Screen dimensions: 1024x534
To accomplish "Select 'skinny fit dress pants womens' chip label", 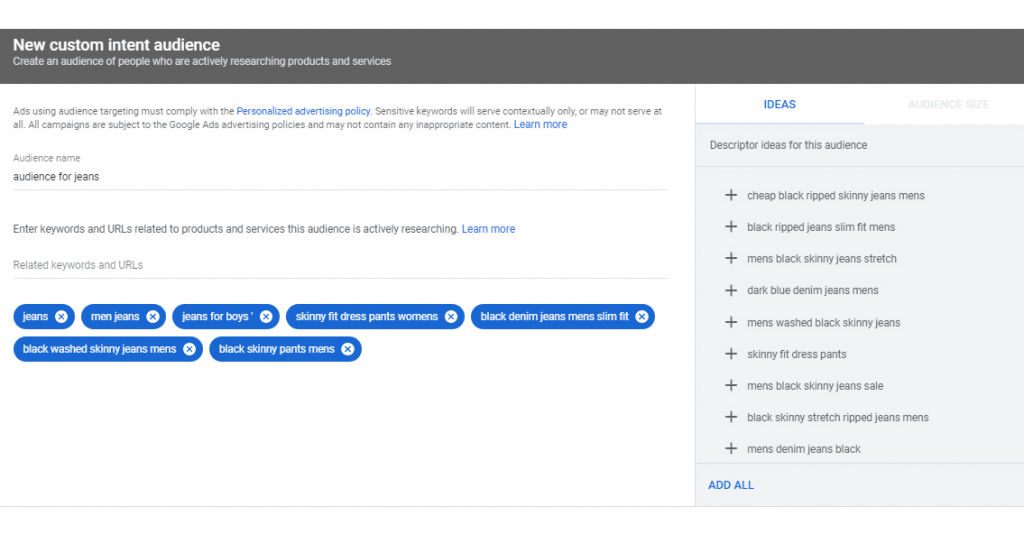I will point(366,317).
